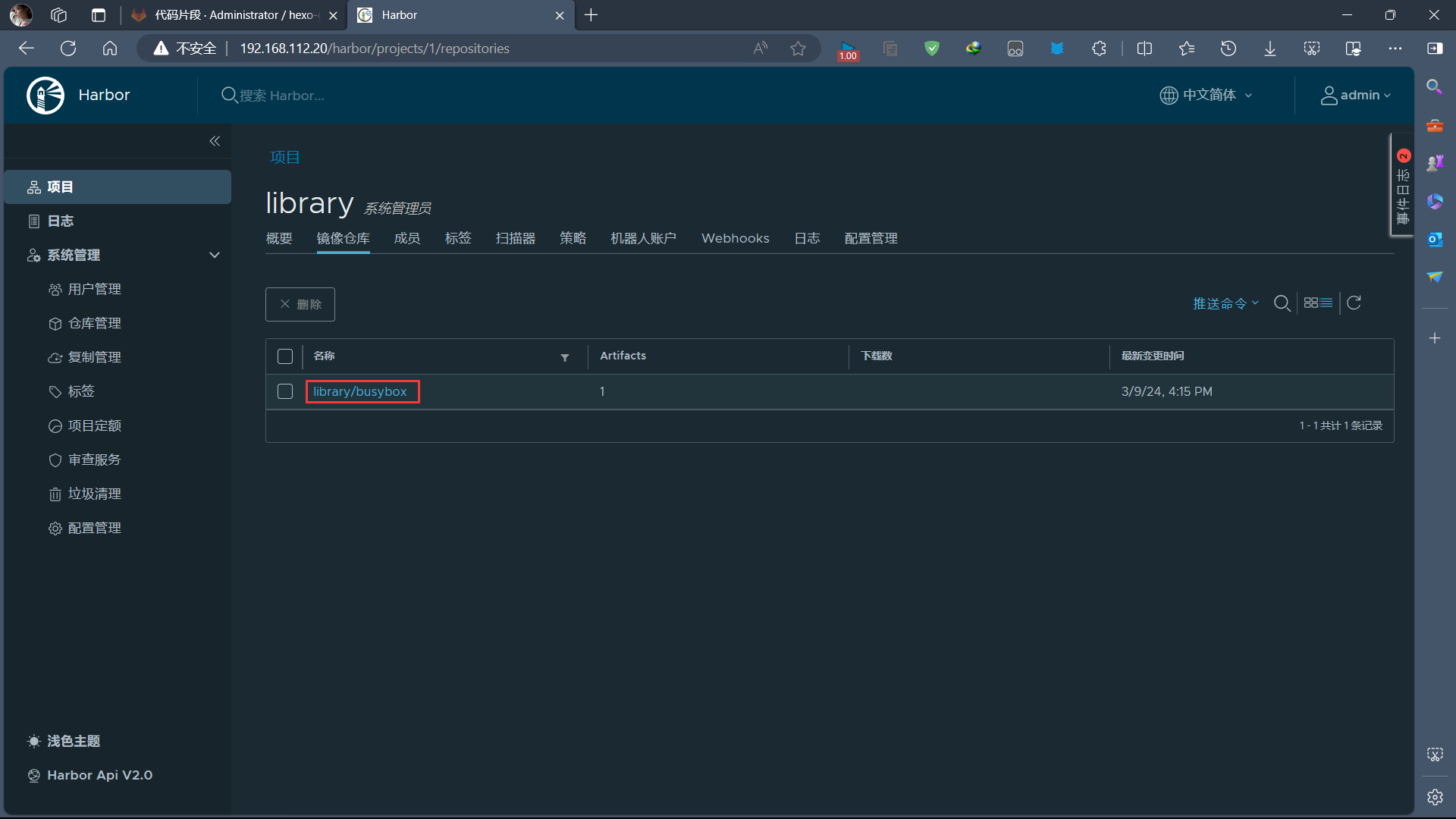Image resolution: width=1456 pixels, height=819 pixels.
Task: Sort by the Artifacts column header
Action: (623, 356)
